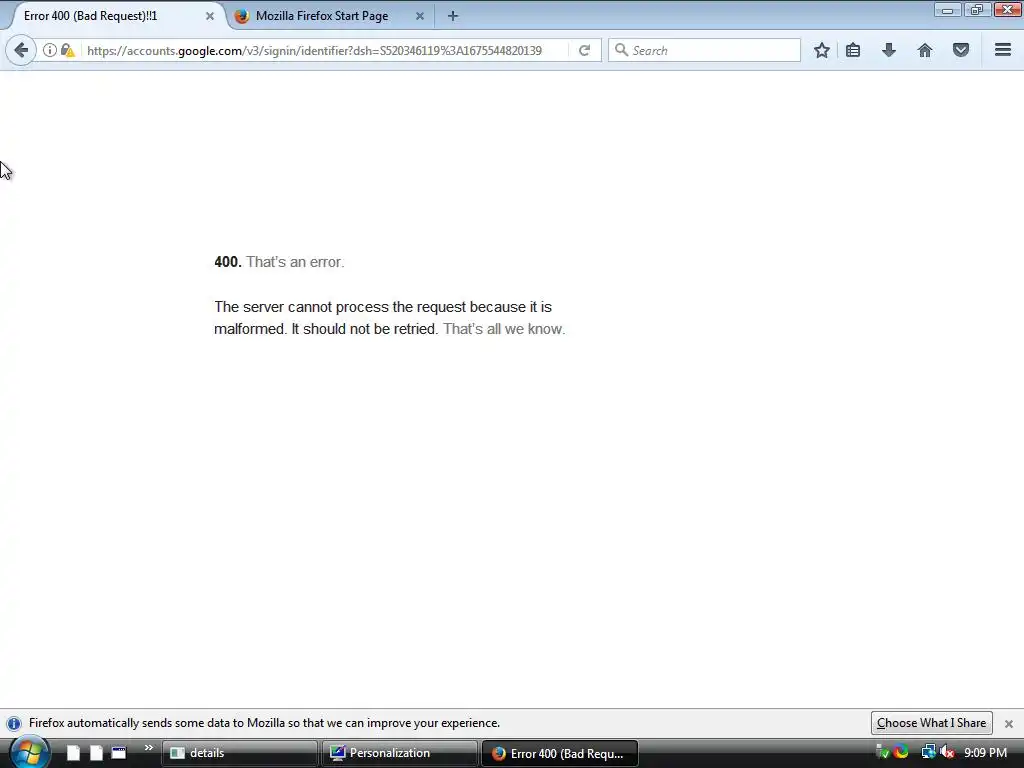Click the green check security tray icon

coord(883,752)
